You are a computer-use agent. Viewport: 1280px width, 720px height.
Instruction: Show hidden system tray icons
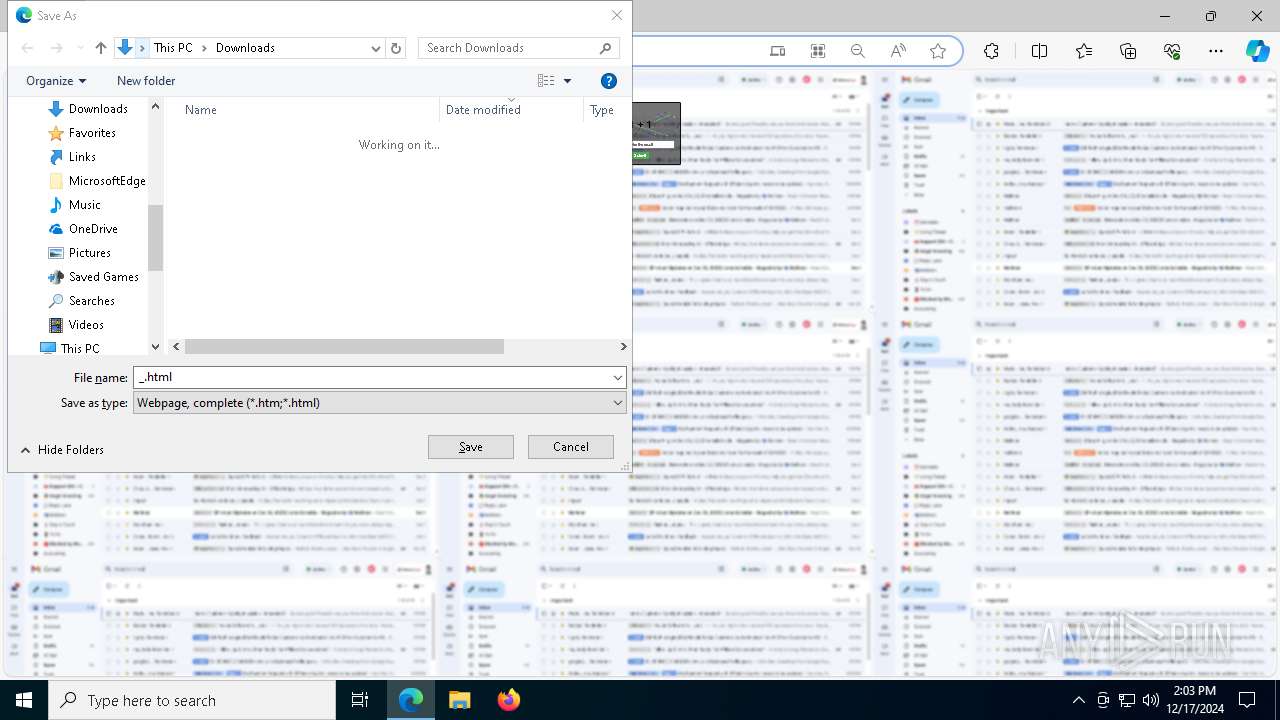tap(1078, 700)
